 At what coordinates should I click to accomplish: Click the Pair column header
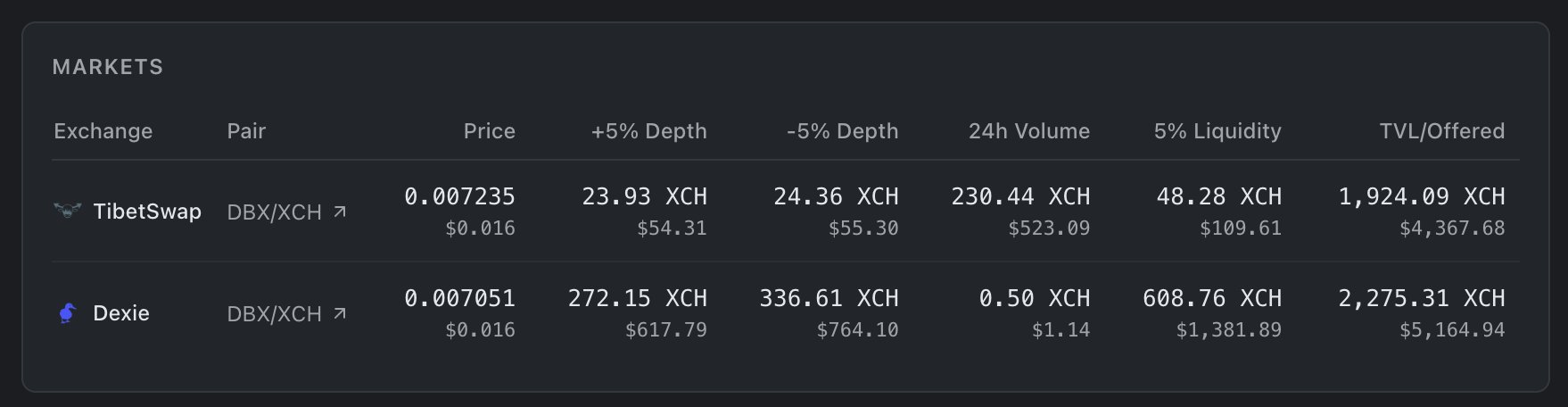point(246,131)
